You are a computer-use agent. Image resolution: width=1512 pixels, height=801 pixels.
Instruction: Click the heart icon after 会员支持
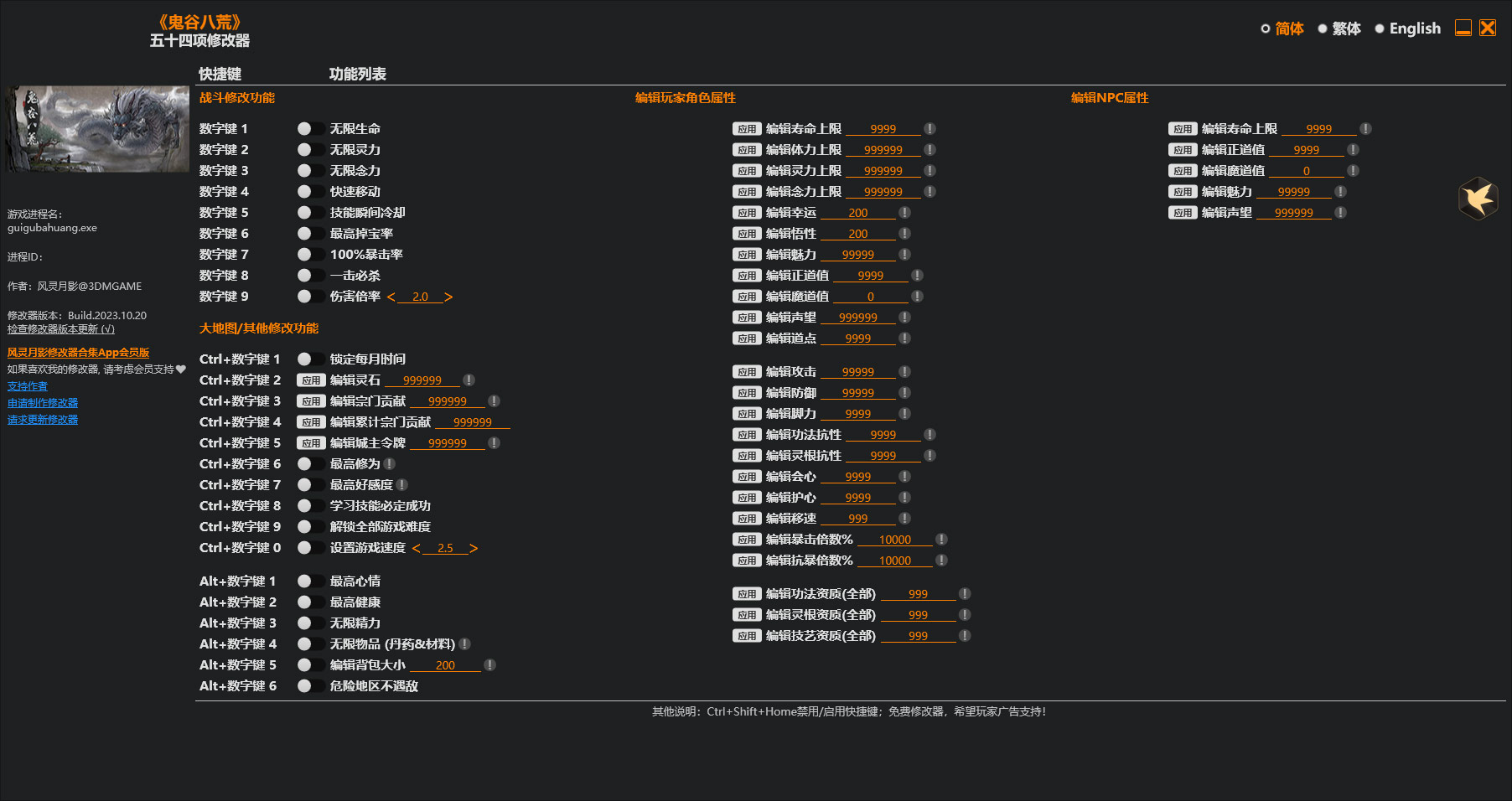tap(180, 369)
